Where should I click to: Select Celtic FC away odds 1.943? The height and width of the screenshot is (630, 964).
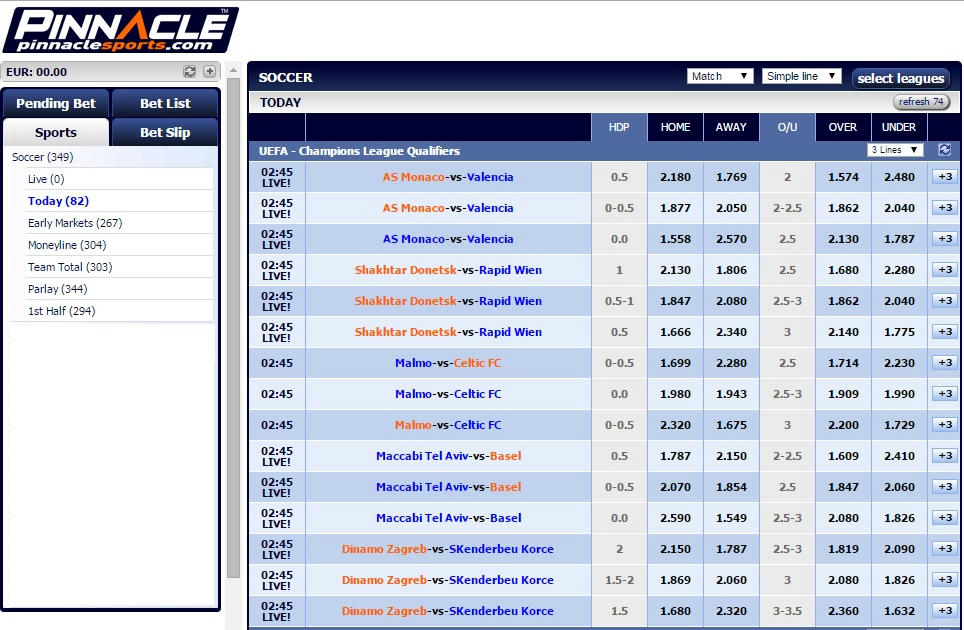click(x=731, y=393)
